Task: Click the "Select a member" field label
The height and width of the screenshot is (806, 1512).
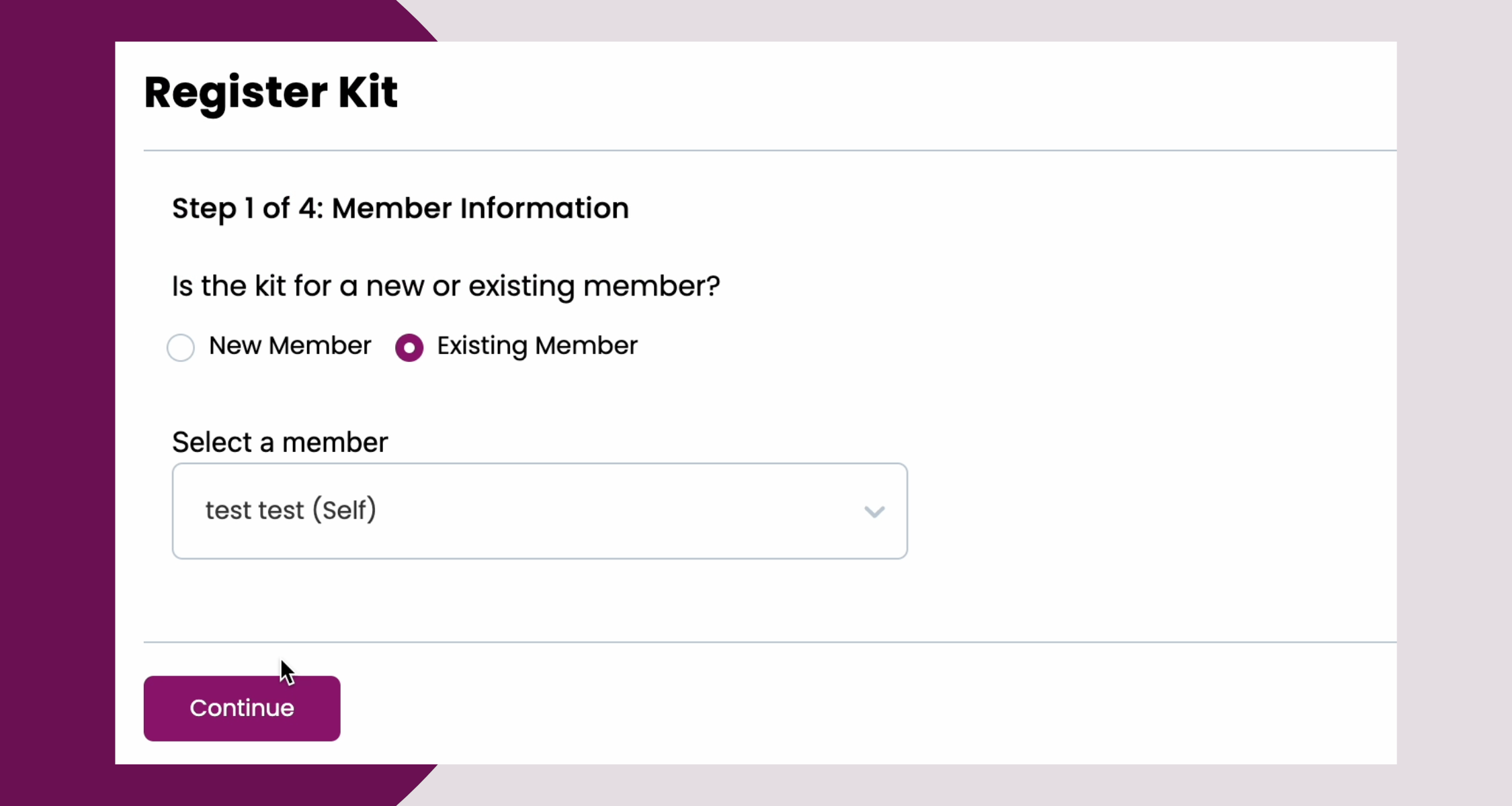Action: tap(280, 443)
